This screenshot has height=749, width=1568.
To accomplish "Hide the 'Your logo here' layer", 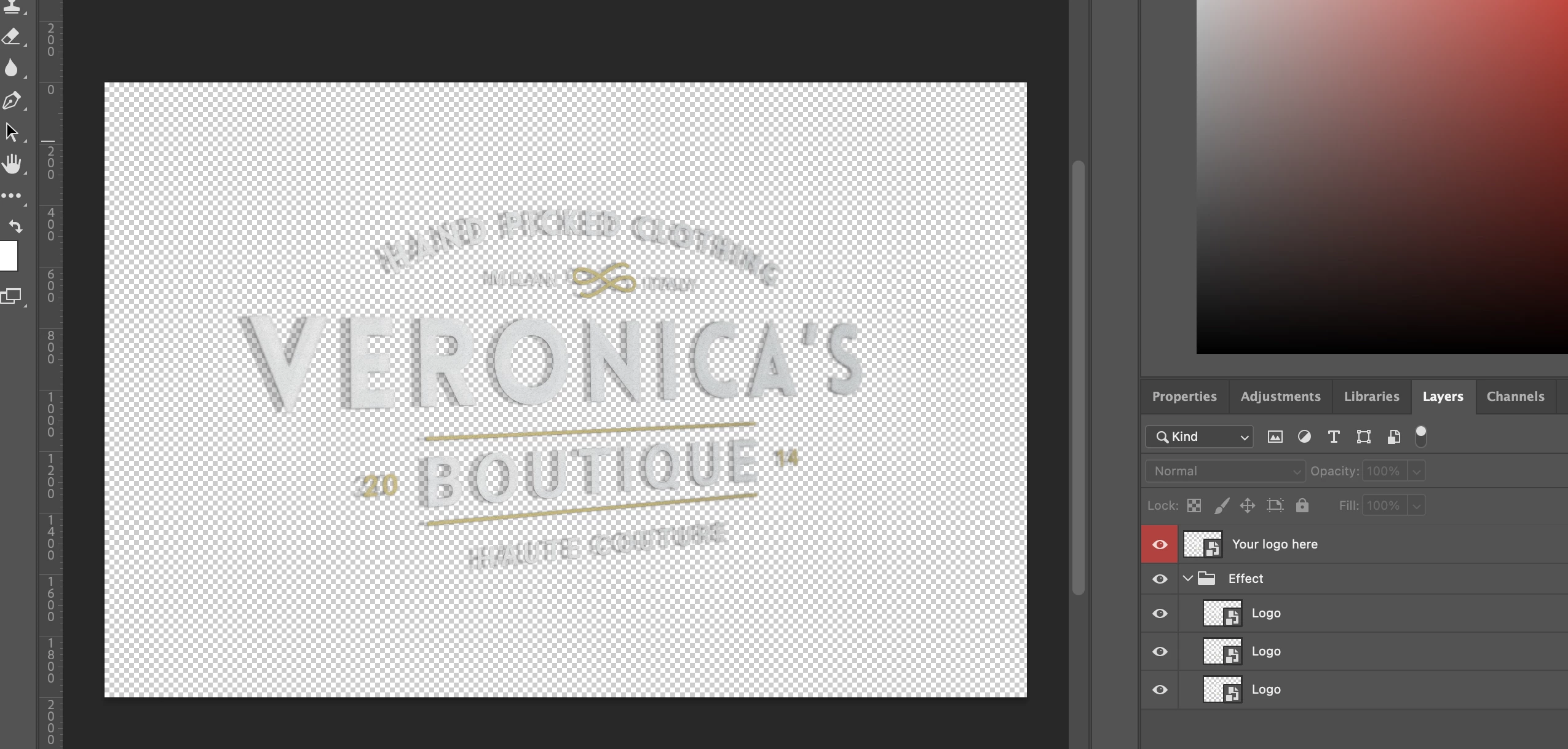I will (x=1159, y=544).
